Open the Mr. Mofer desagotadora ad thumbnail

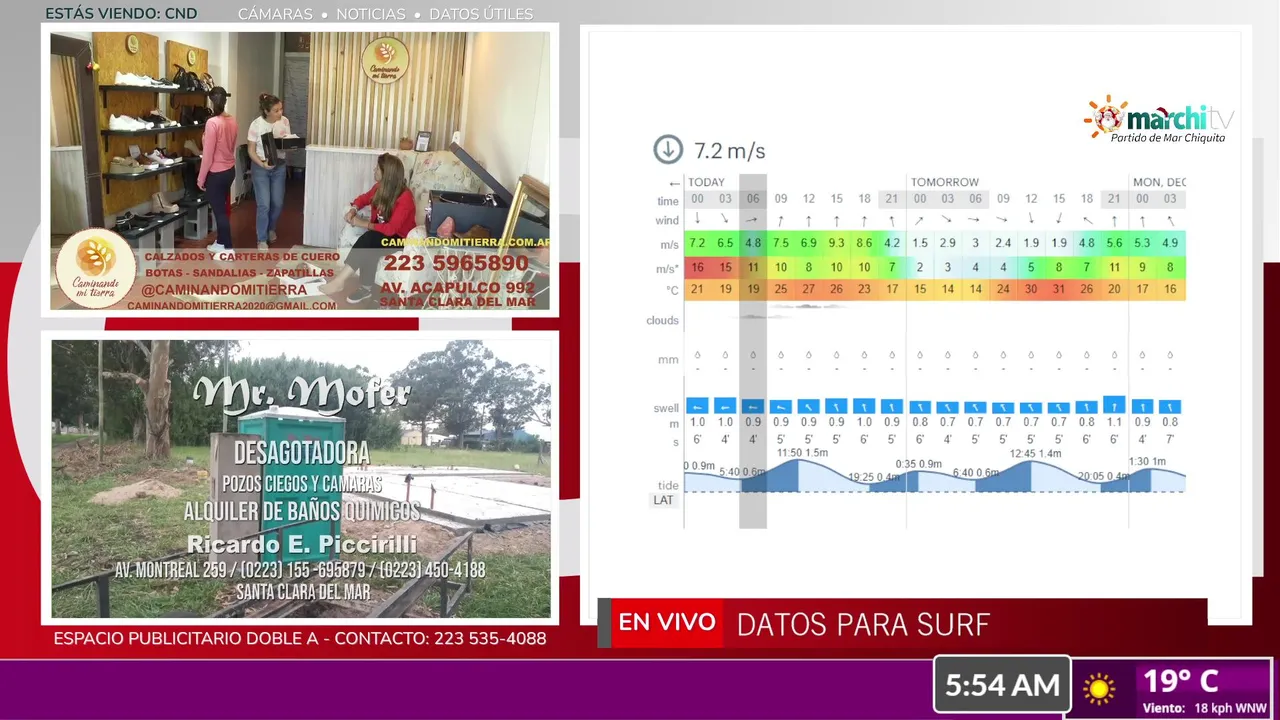point(301,479)
